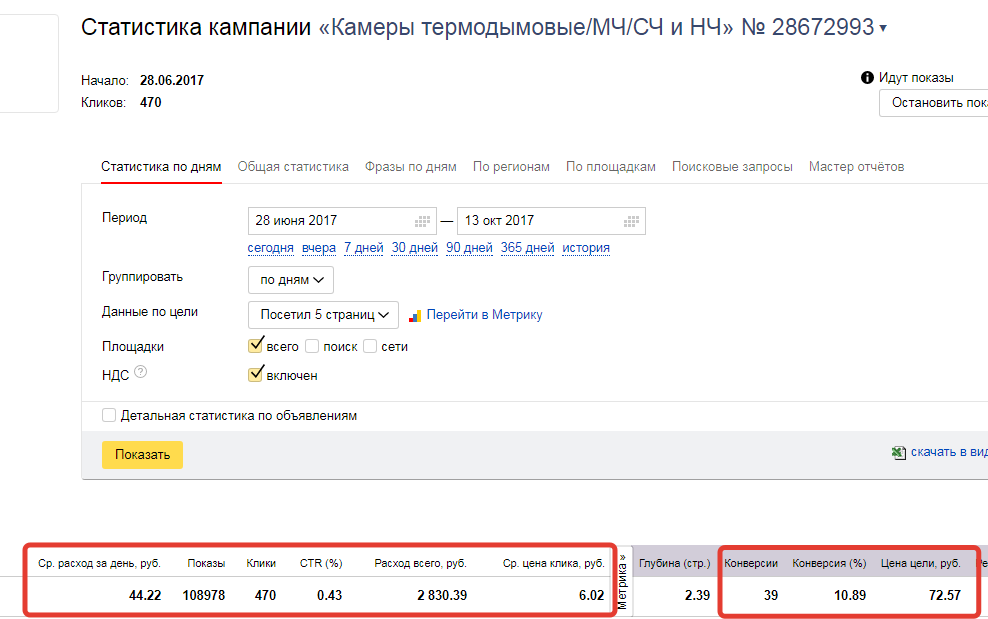Click the Excel download icon

click(x=899, y=453)
